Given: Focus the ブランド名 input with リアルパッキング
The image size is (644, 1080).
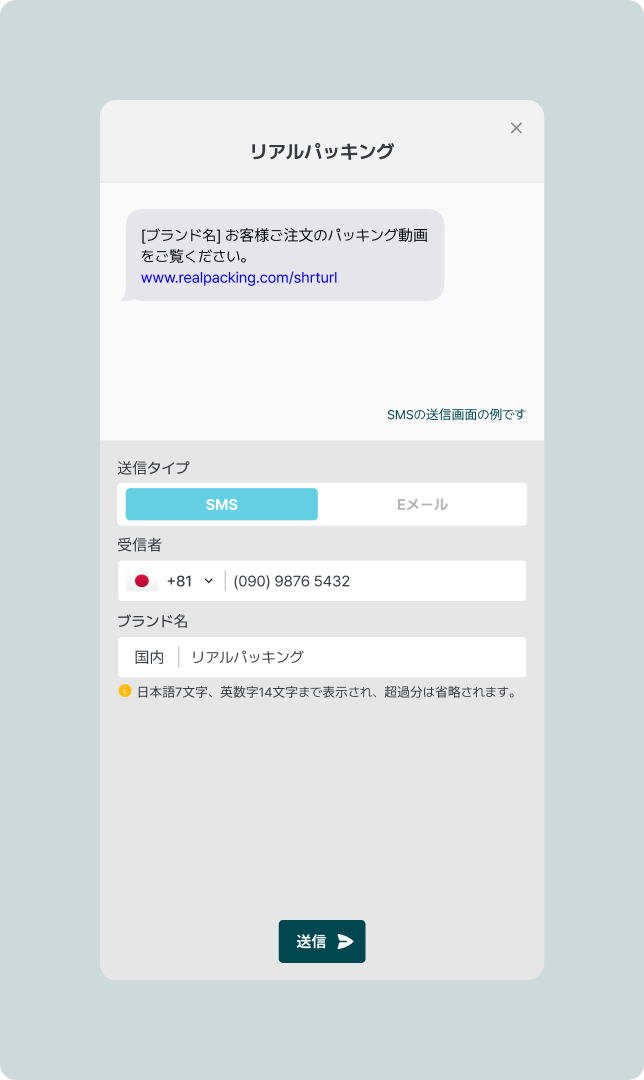Looking at the screenshot, I should tap(350, 657).
